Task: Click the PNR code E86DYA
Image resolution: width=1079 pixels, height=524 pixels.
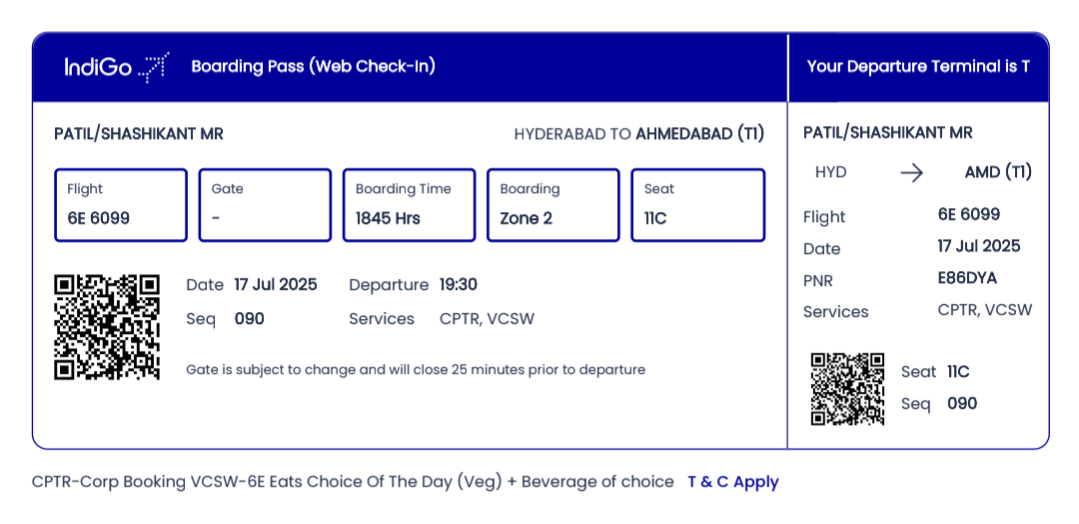Action: [x=967, y=278]
